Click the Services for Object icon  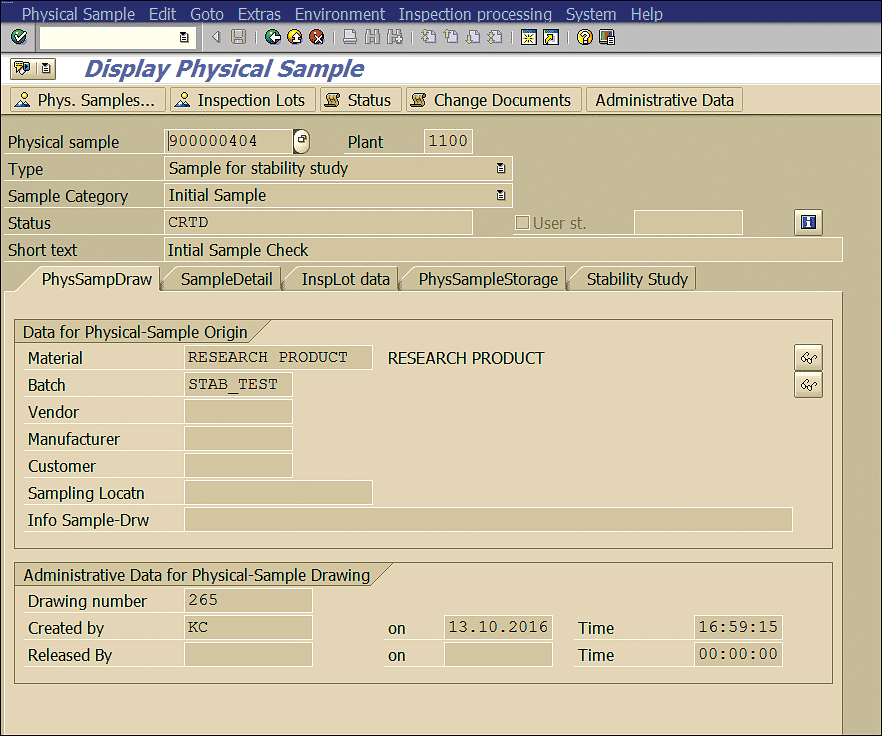coord(22,69)
